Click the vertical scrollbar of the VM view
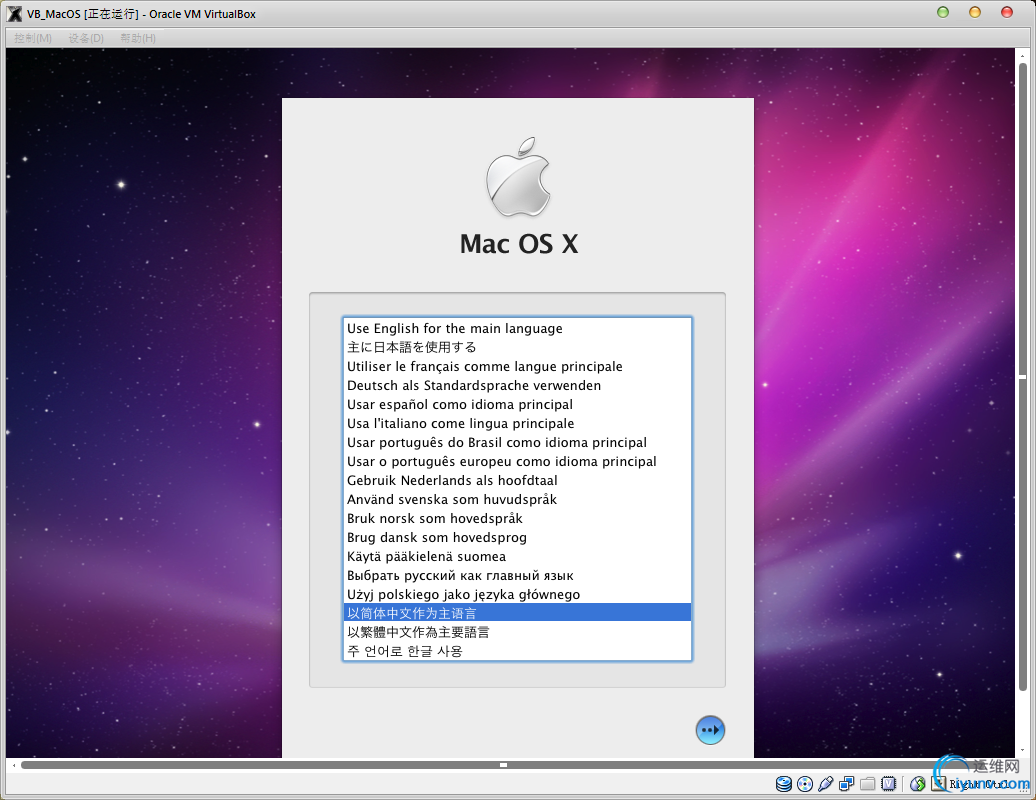Viewport: 1036px width, 800px height. pyautogui.click(x=1023, y=377)
